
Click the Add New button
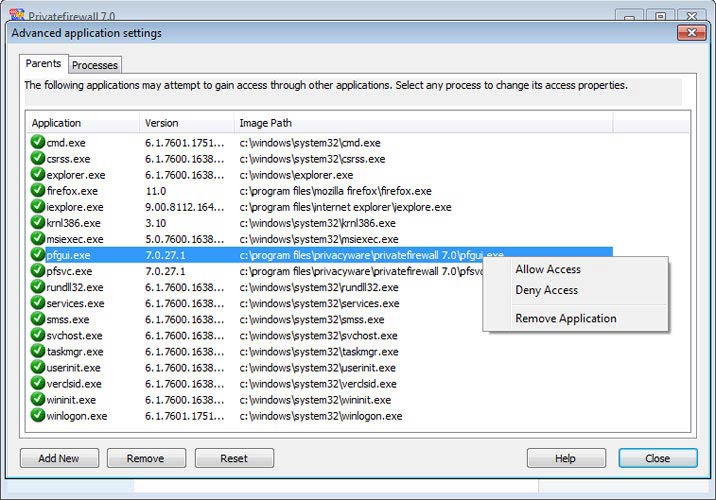coord(59,458)
